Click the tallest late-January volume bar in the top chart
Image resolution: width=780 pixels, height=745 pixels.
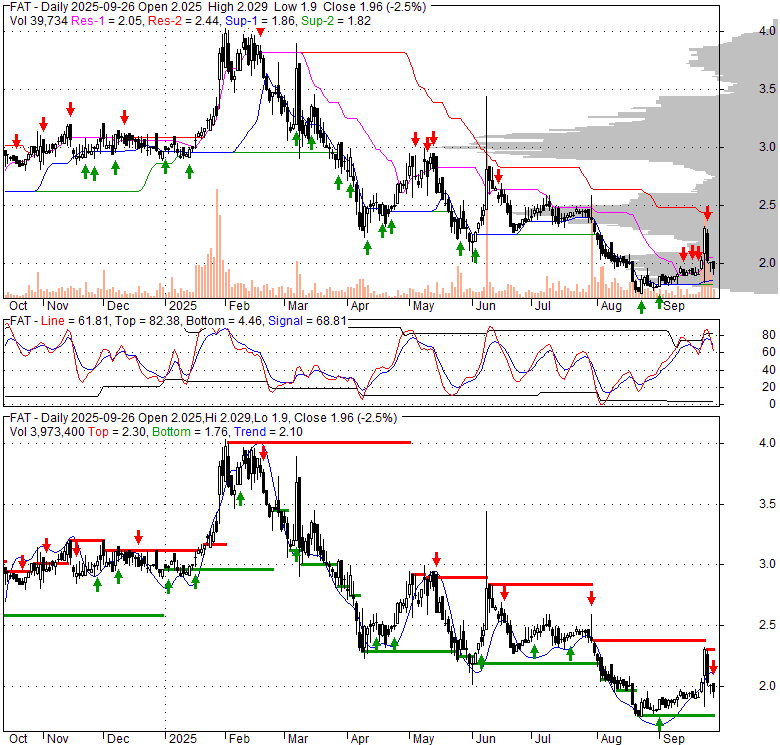coord(217,243)
